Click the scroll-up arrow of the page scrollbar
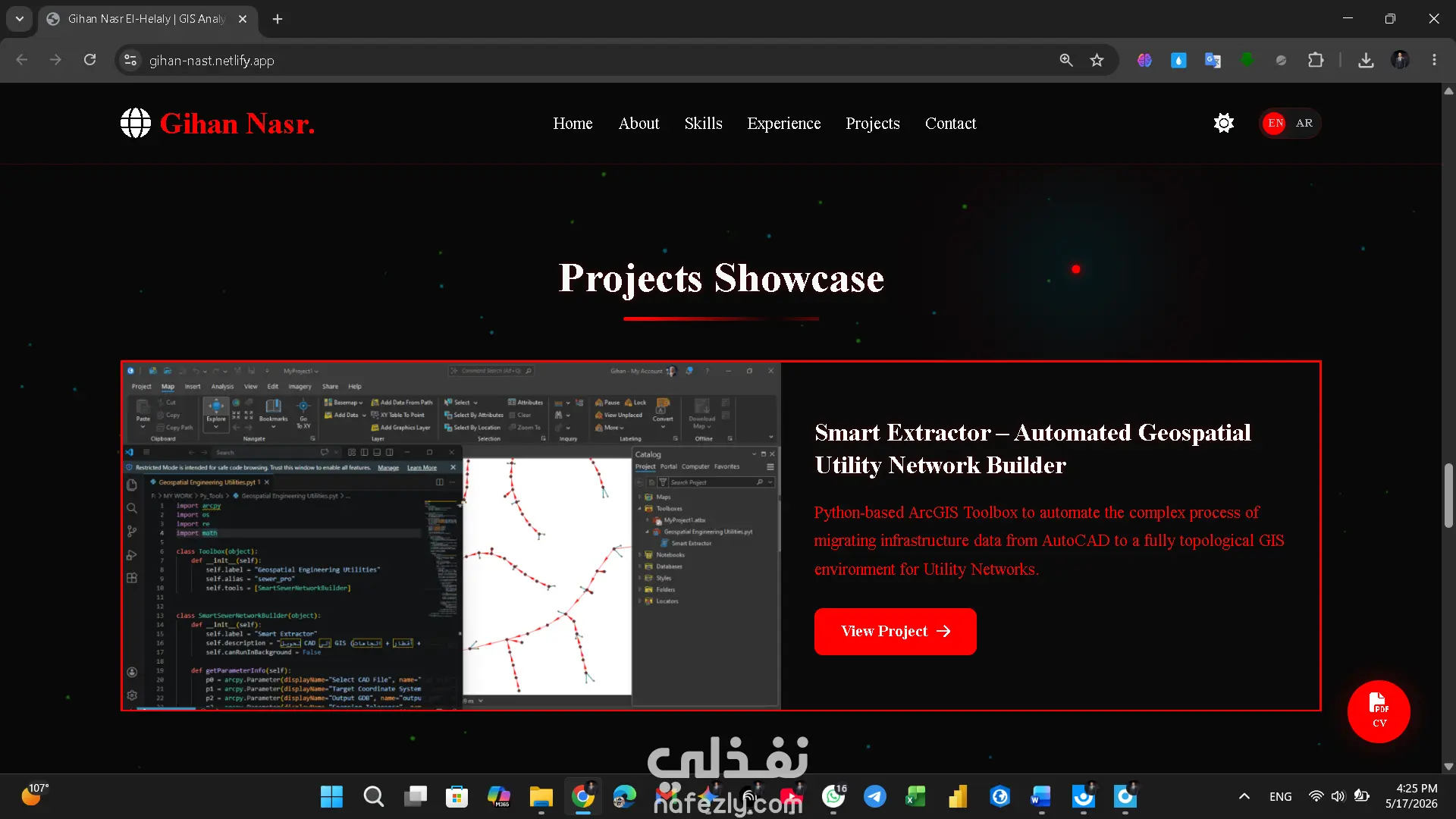Image resolution: width=1456 pixels, height=819 pixels. (x=1448, y=91)
